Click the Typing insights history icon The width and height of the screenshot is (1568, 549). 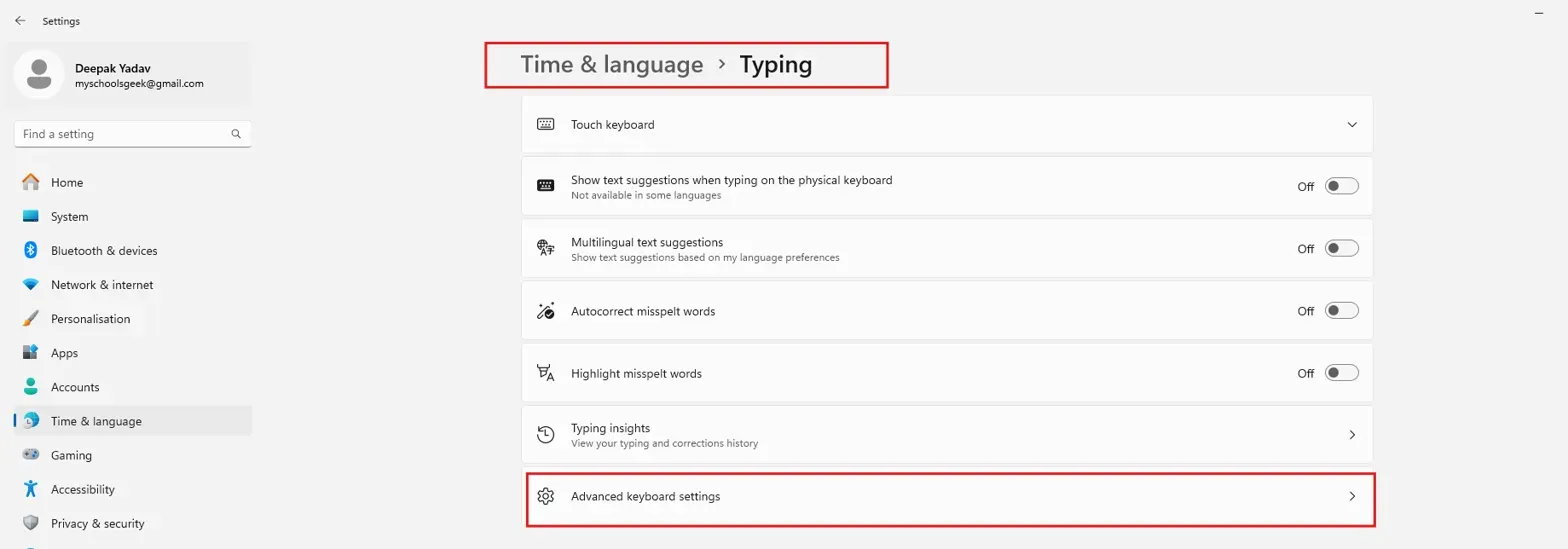pos(546,435)
